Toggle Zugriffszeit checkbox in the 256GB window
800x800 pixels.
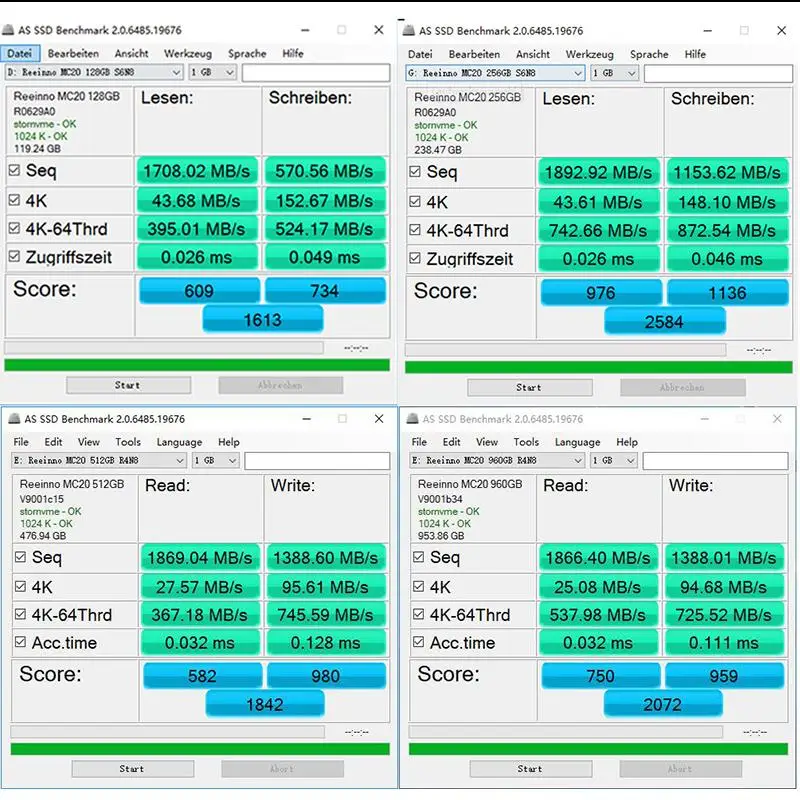tap(415, 258)
